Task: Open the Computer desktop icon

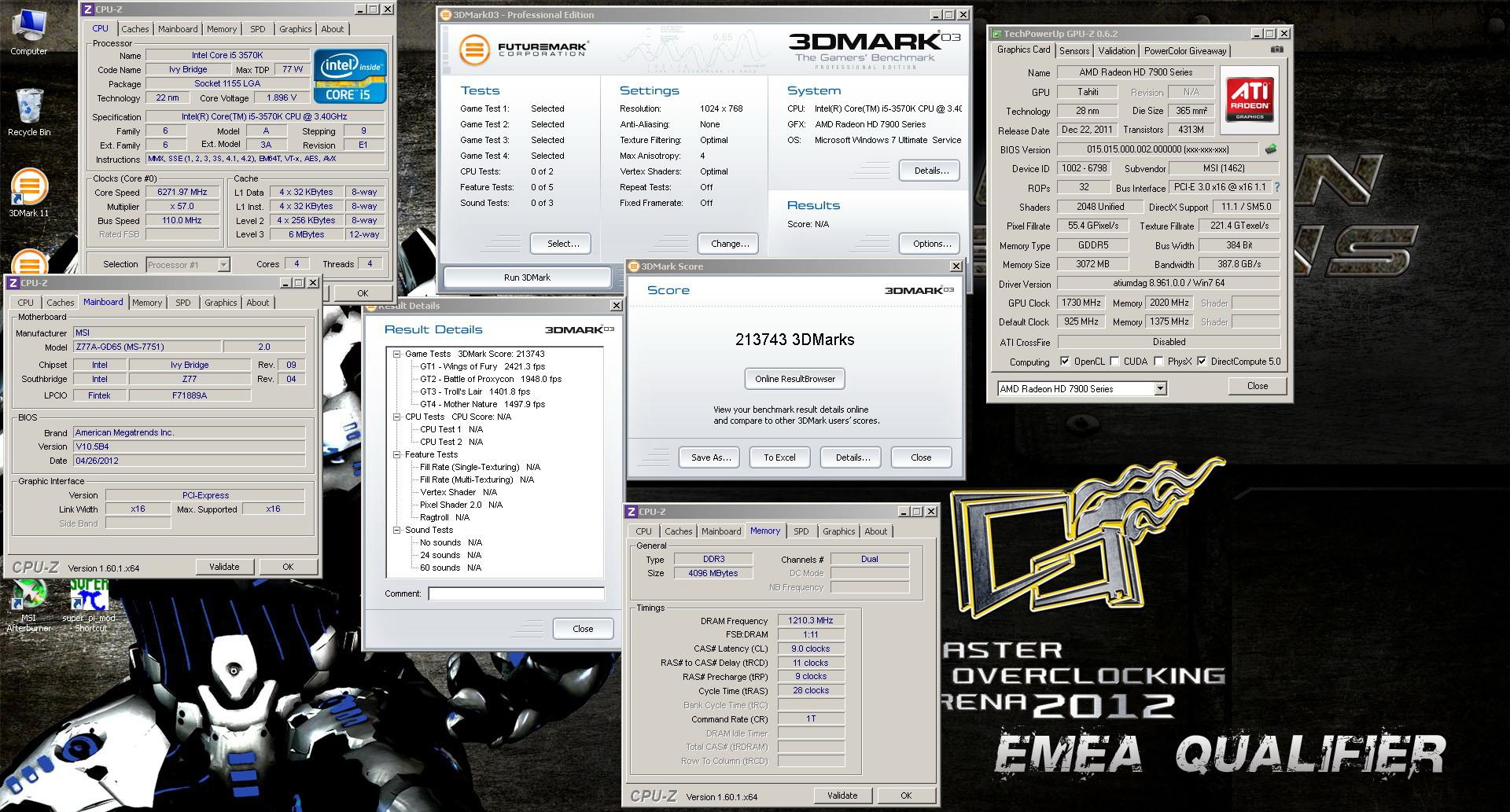Action: (29, 31)
